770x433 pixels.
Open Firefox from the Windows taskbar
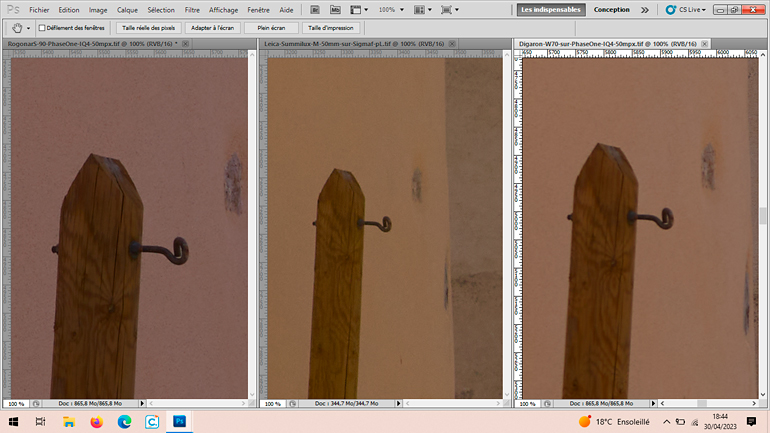[x=97, y=422]
